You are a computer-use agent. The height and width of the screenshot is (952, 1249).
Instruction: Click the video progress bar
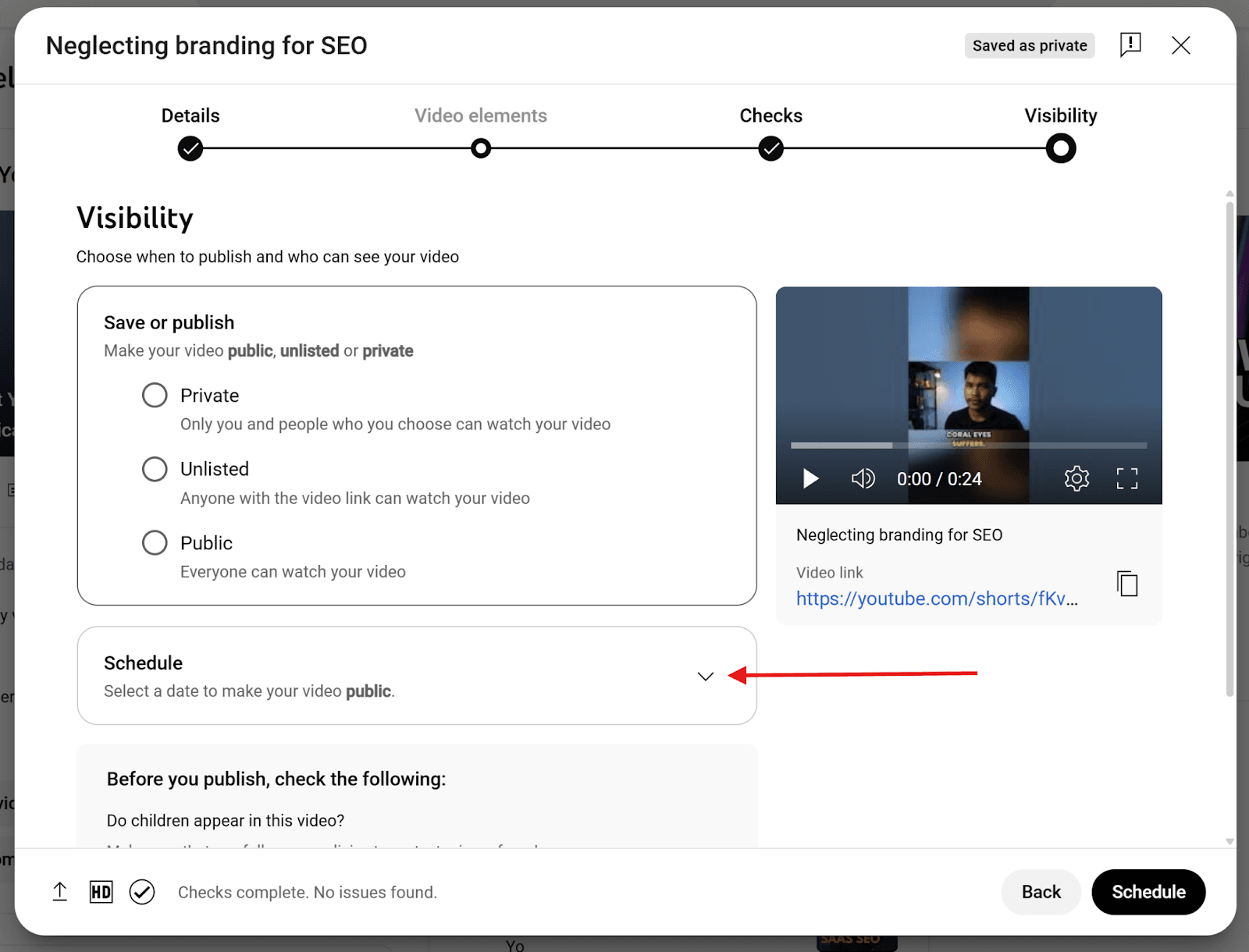[x=969, y=446]
